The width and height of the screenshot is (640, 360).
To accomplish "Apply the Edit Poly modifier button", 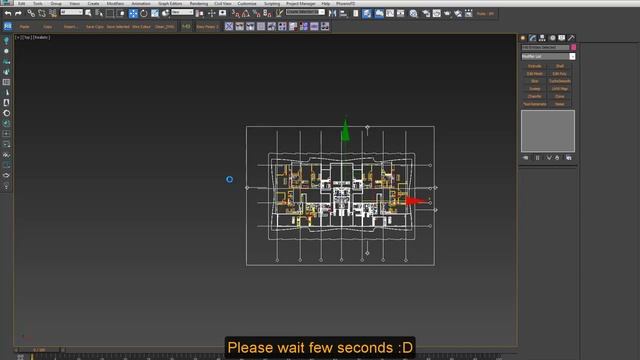I will pos(560,74).
